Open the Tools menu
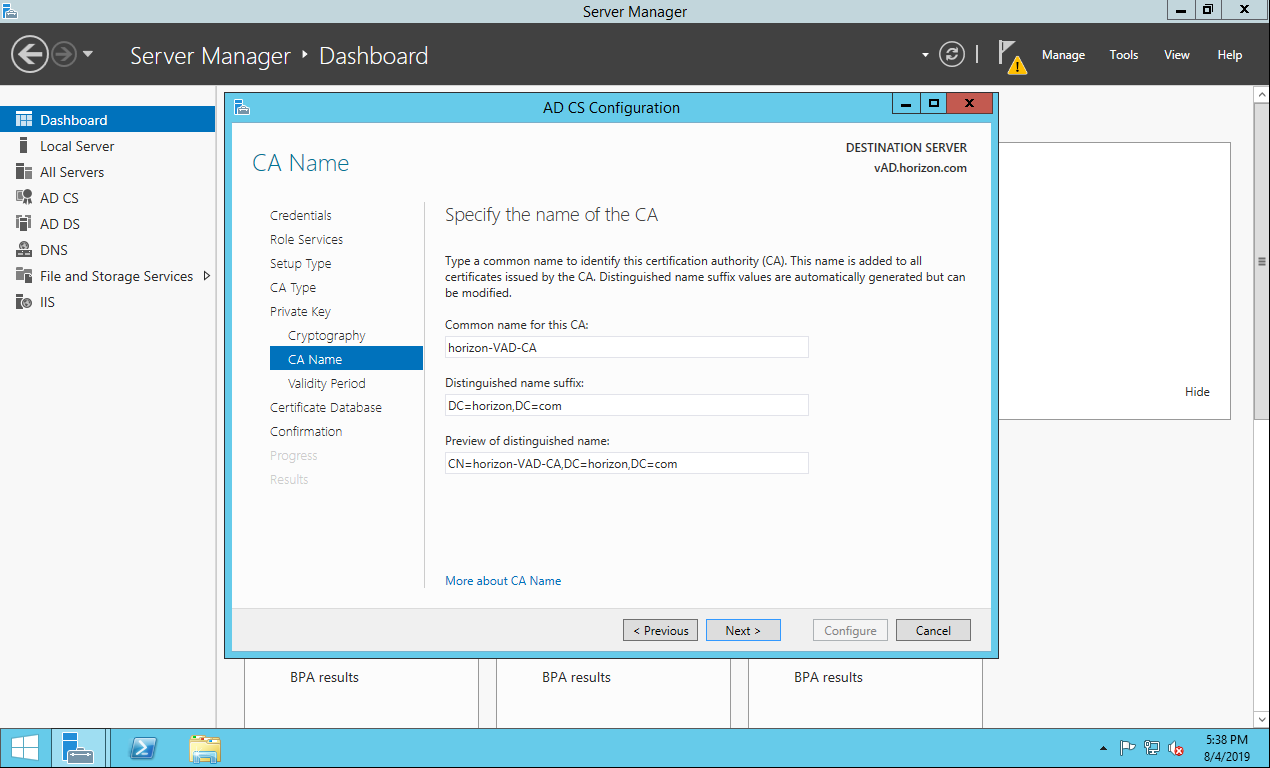The height and width of the screenshot is (768, 1270). pos(1123,55)
